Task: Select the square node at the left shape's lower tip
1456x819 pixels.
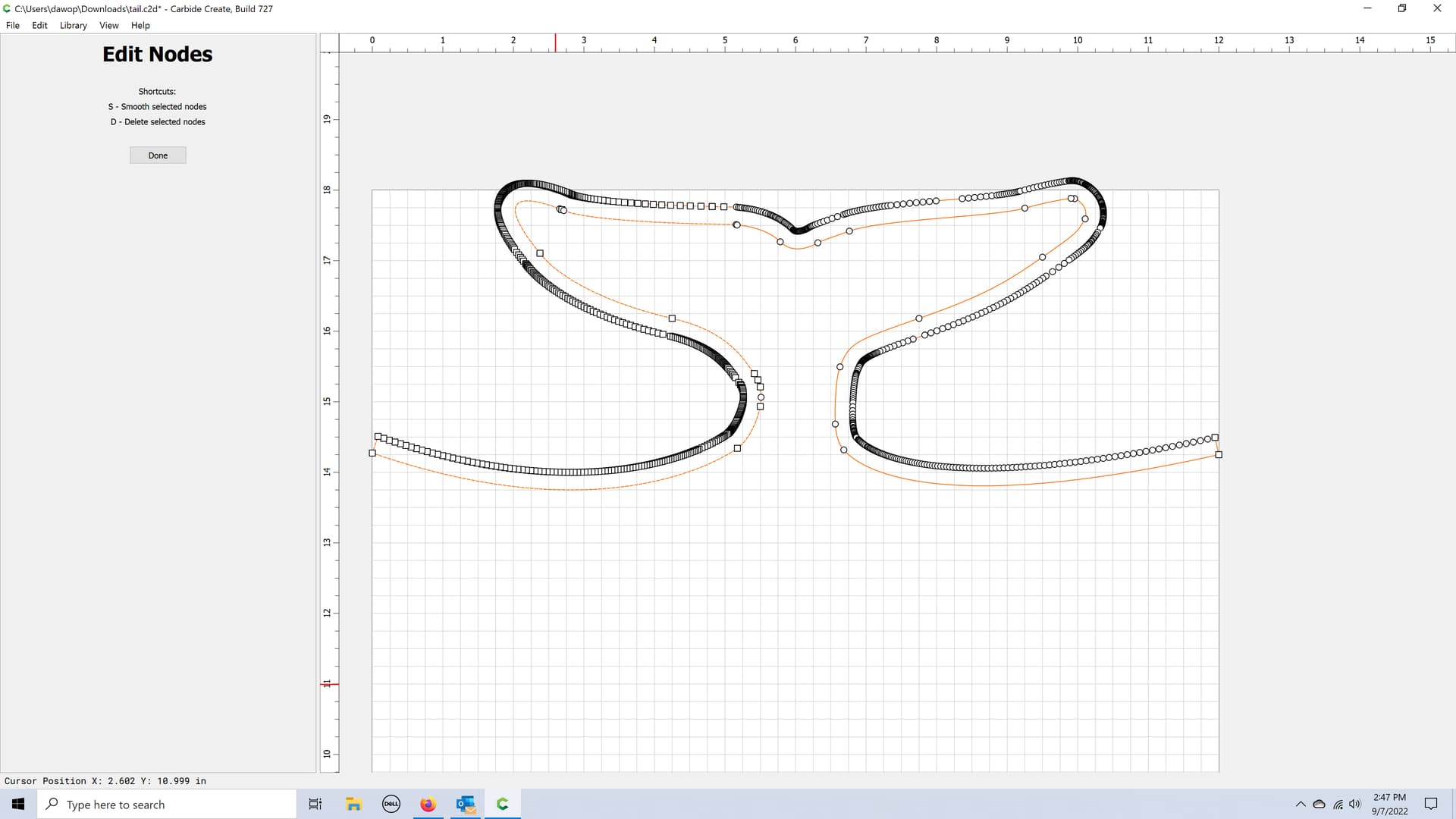Action: pos(737,448)
